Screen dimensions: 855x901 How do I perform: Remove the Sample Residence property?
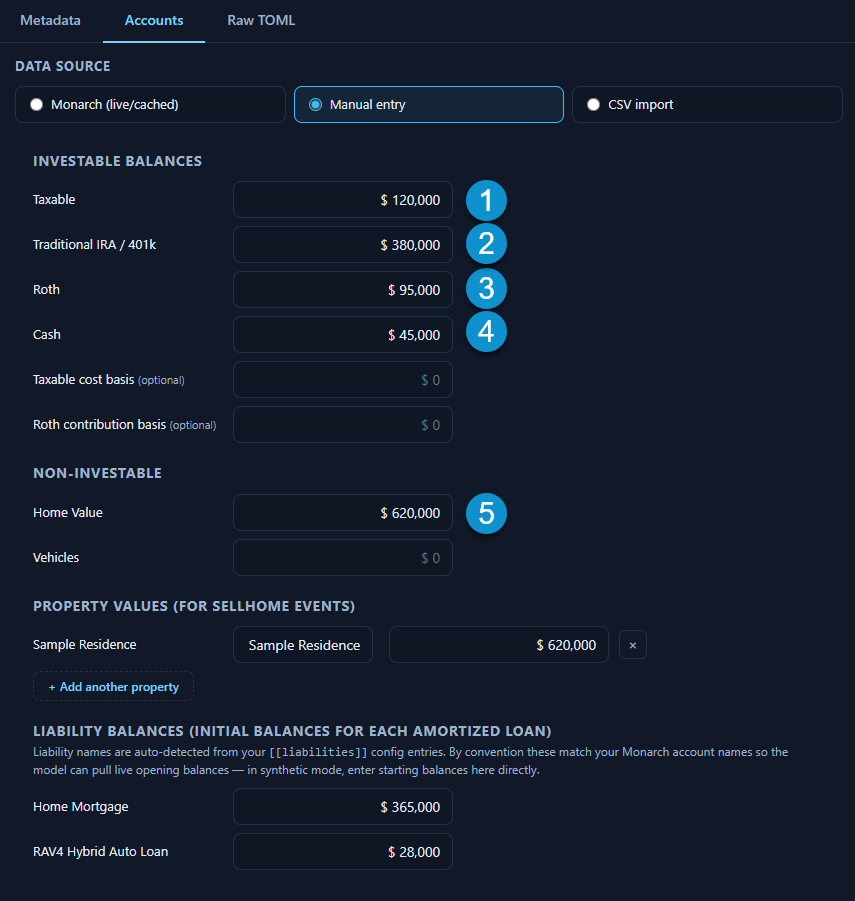[633, 645]
